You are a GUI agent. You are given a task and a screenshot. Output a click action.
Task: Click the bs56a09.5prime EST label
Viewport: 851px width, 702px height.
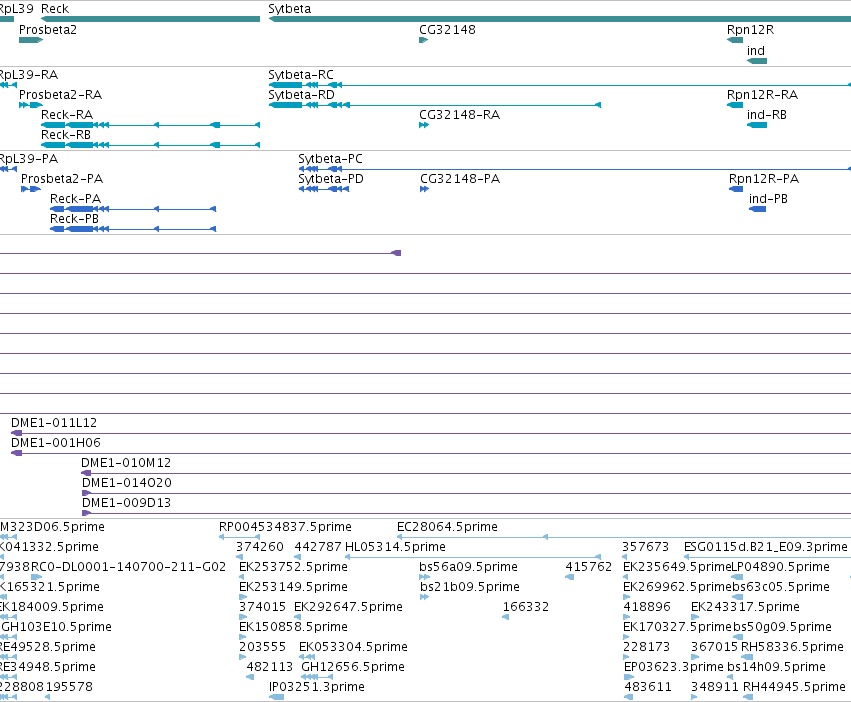pos(468,567)
